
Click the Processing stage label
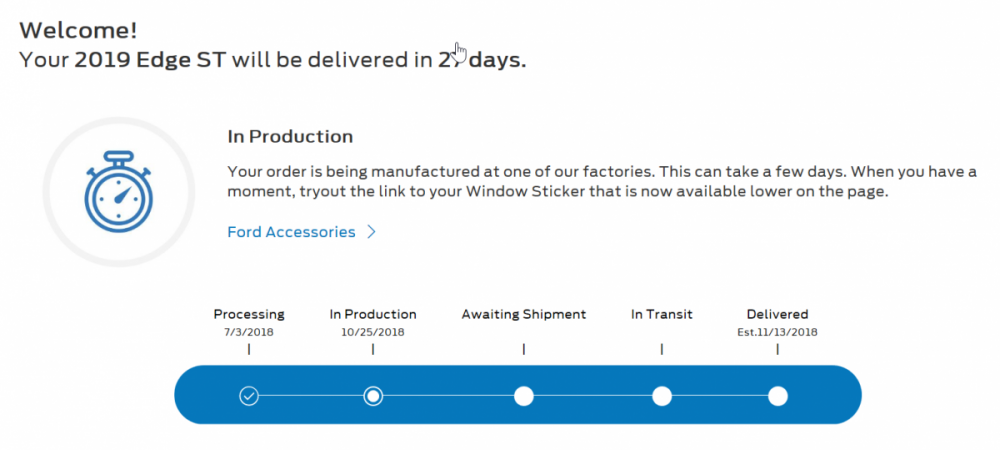click(x=249, y=314)
